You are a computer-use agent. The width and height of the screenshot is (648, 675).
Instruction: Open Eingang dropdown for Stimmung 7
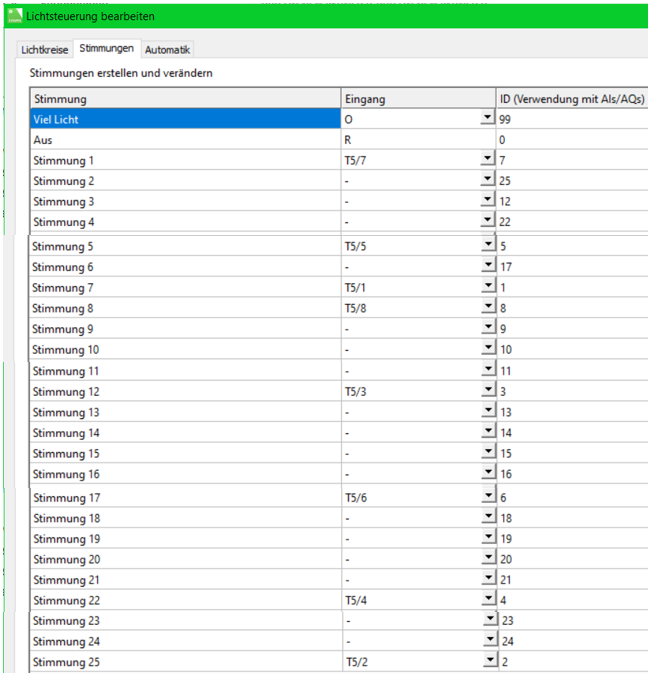[488, 286]
